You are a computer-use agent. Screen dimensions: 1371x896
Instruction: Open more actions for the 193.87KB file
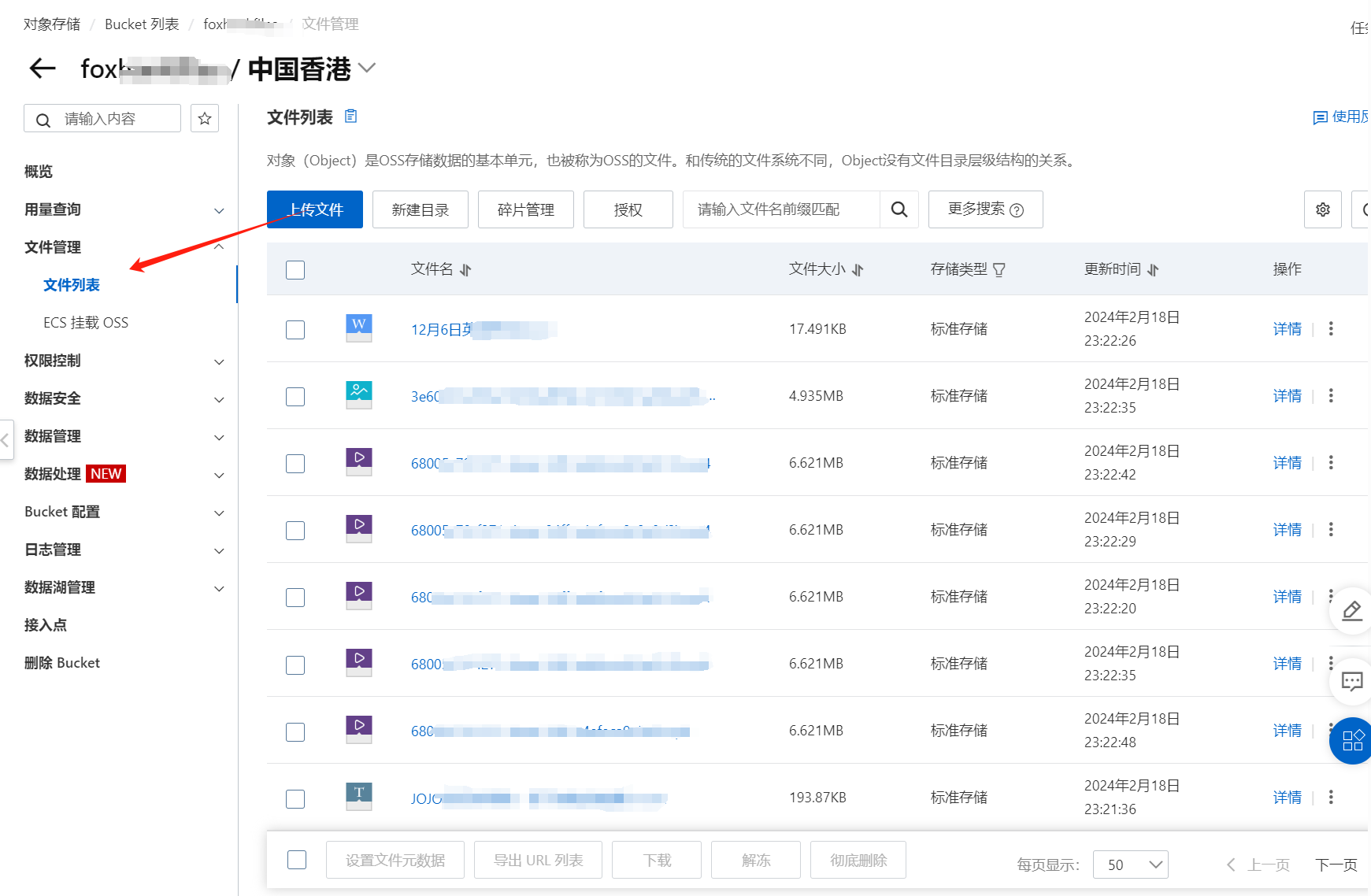[1331, 797]
